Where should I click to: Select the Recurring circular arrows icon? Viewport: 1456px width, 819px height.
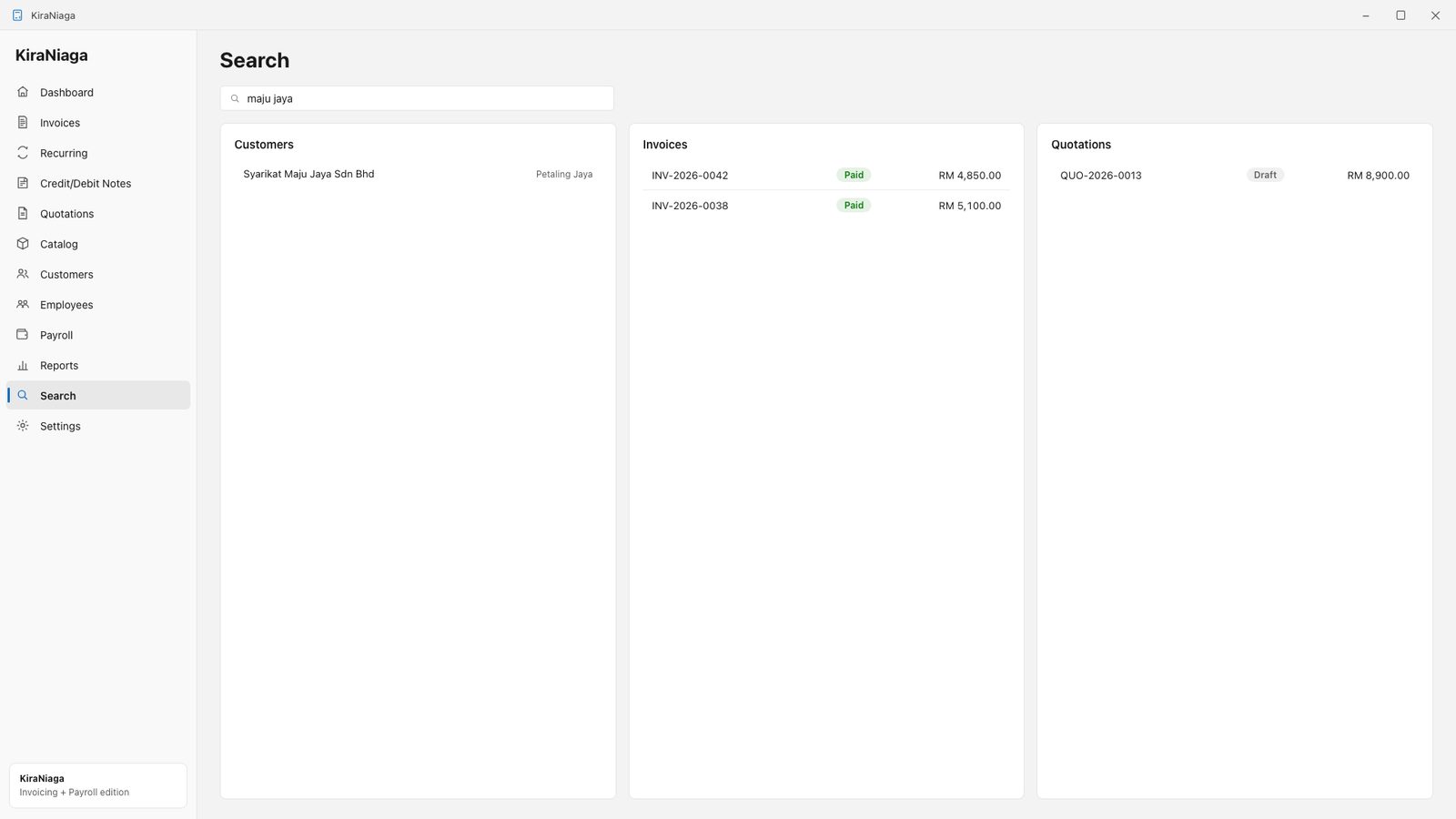coord(23,153)
